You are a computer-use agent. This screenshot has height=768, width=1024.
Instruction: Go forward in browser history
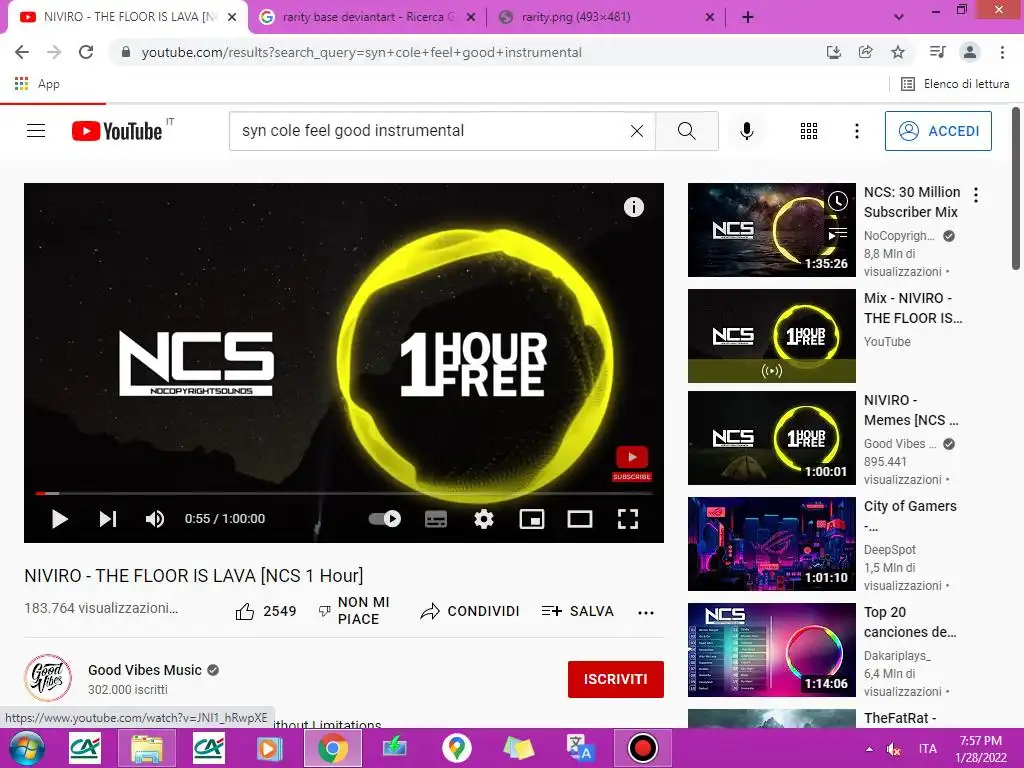click(x=54, y=52)
